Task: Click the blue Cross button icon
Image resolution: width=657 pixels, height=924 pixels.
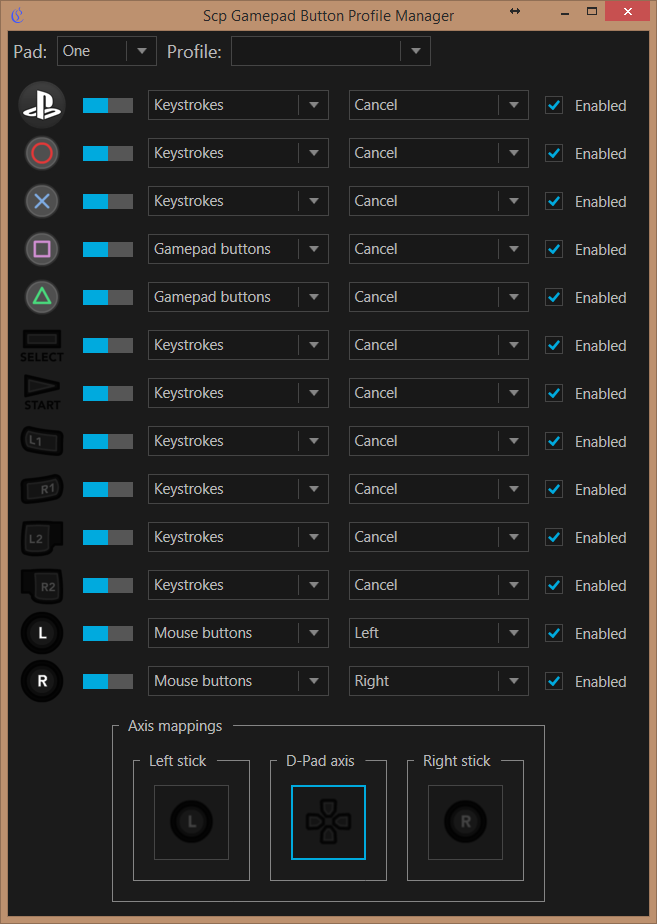Action: (x=42, y=201)
